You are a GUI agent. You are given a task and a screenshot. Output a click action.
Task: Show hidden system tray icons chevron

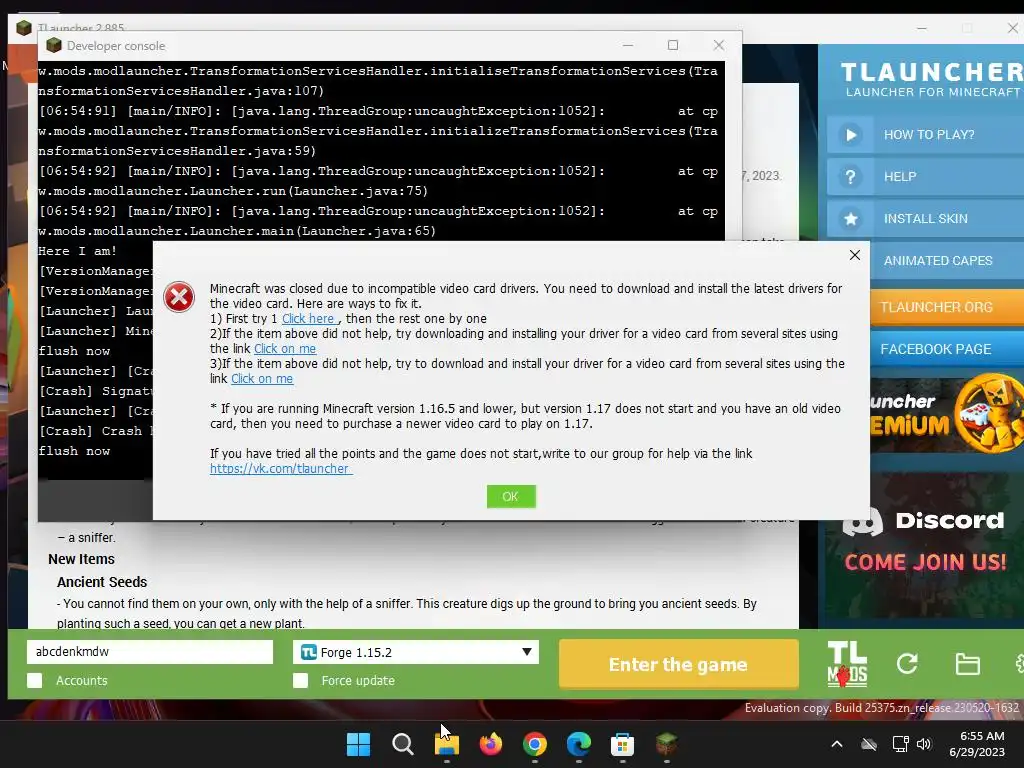(x=837, y=744)
